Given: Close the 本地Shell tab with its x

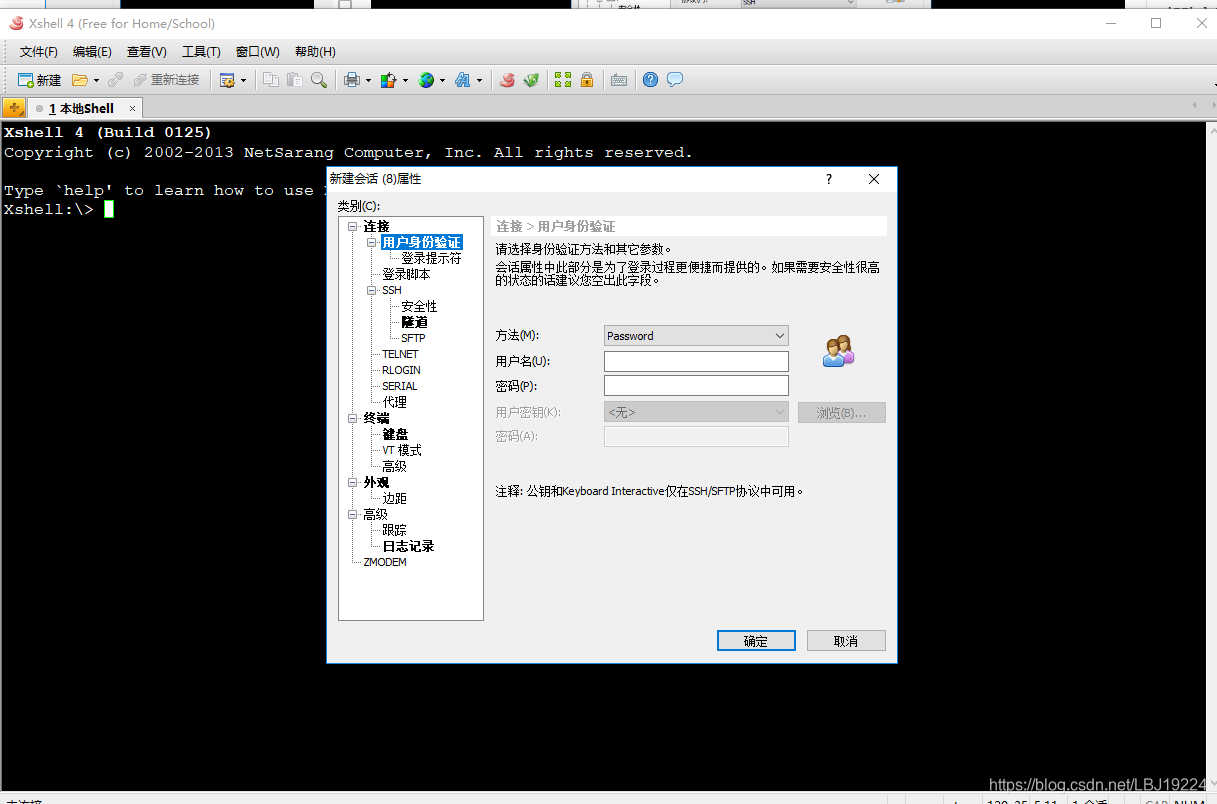Looking at the screenshot, I should [x=132, y=108].
